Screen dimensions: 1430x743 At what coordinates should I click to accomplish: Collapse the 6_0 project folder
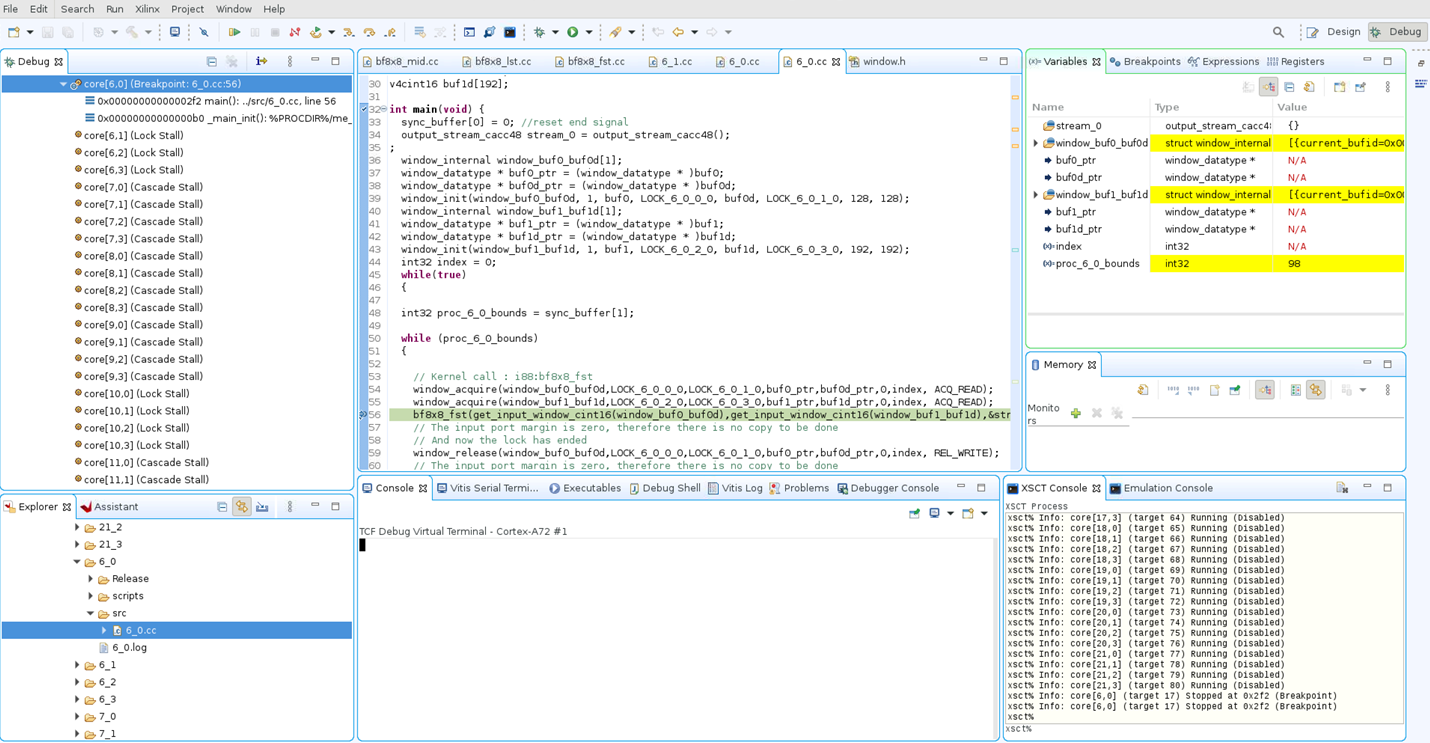(x=77, y=562)
